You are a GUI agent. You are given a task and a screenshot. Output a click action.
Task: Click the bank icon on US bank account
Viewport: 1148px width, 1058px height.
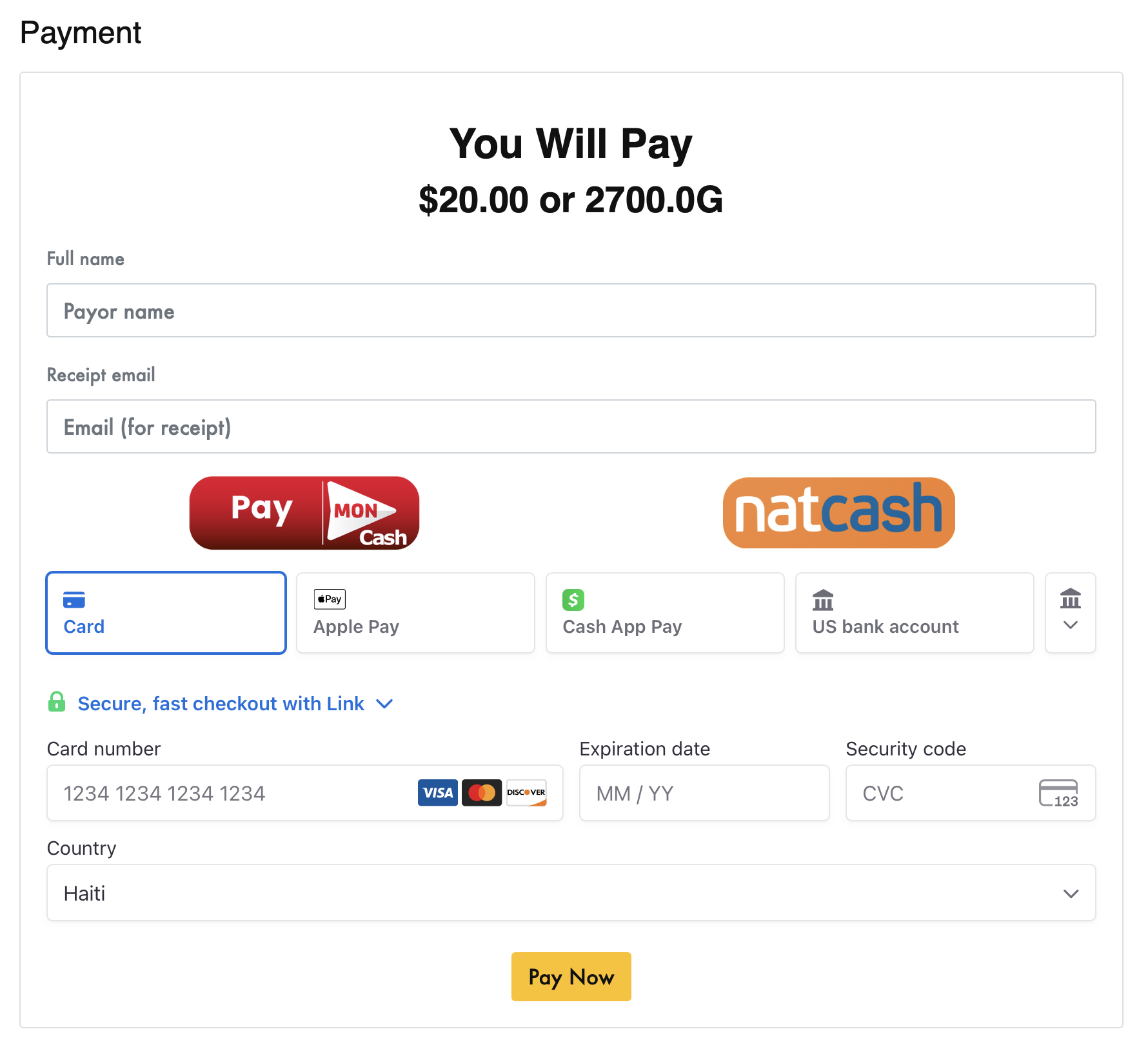pyautogui.click(x=823, y=600)
